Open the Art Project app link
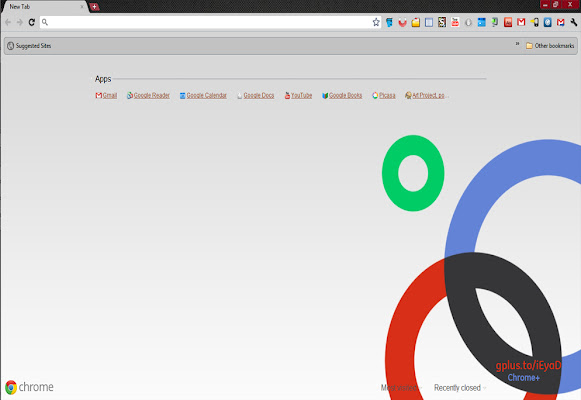This screenshot has height=400, width=581. pyautogui.click(x=427, y=96)
